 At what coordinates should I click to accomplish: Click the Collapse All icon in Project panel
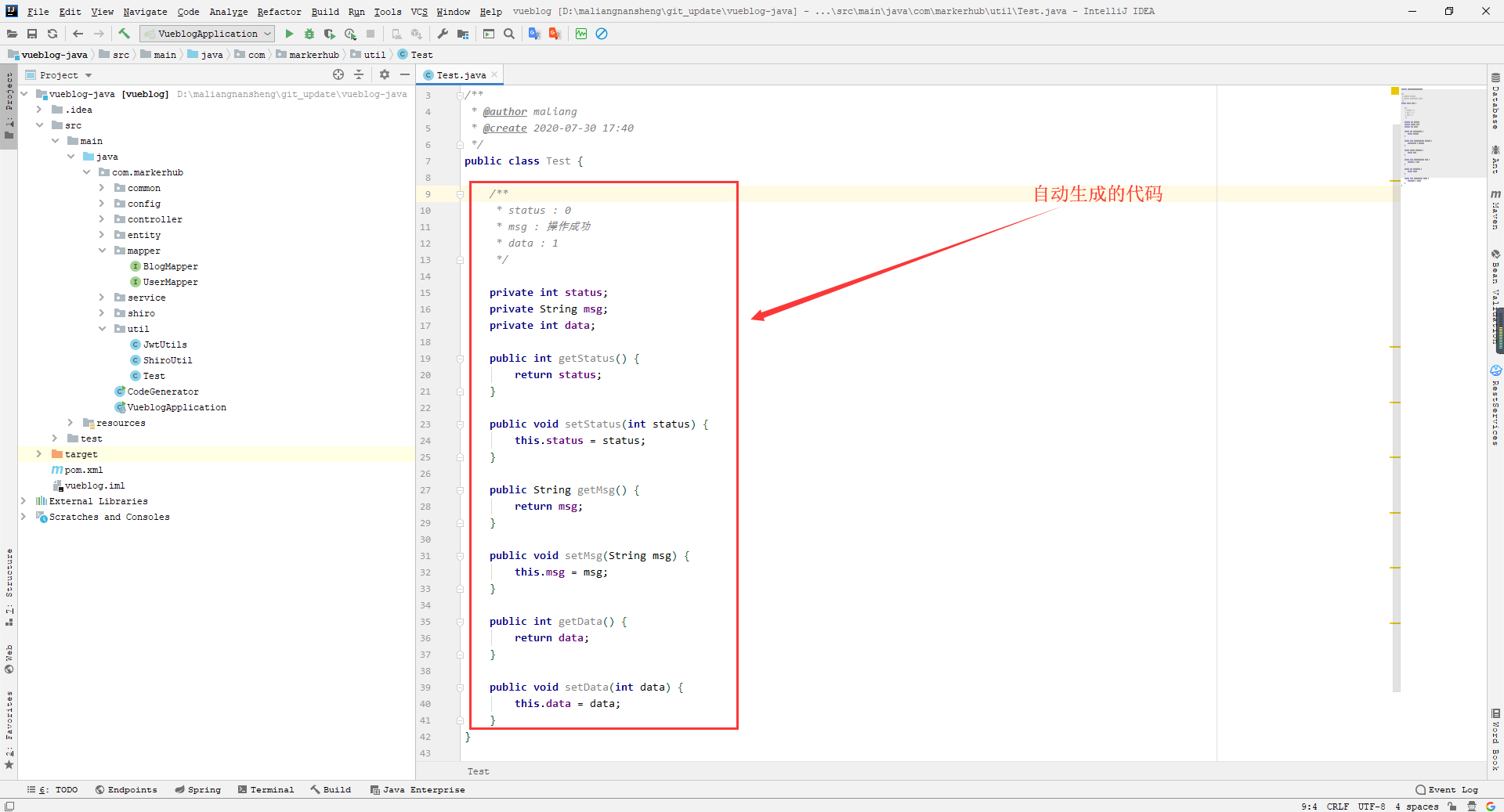[x=359, y=74]
